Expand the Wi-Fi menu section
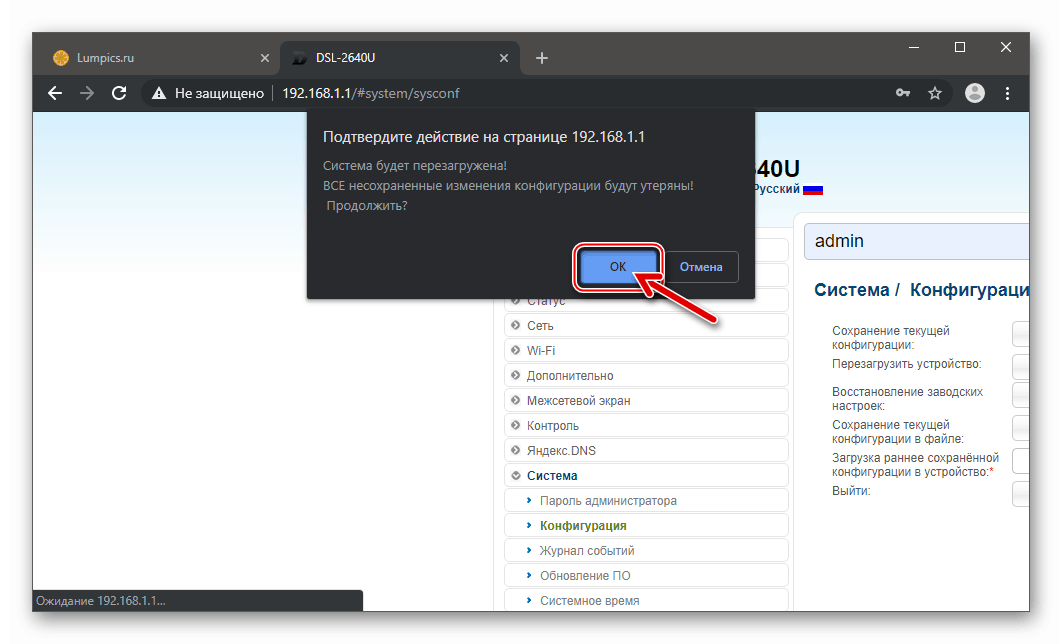The width and height of the screenshot is (1062, 644). [646, 351]
